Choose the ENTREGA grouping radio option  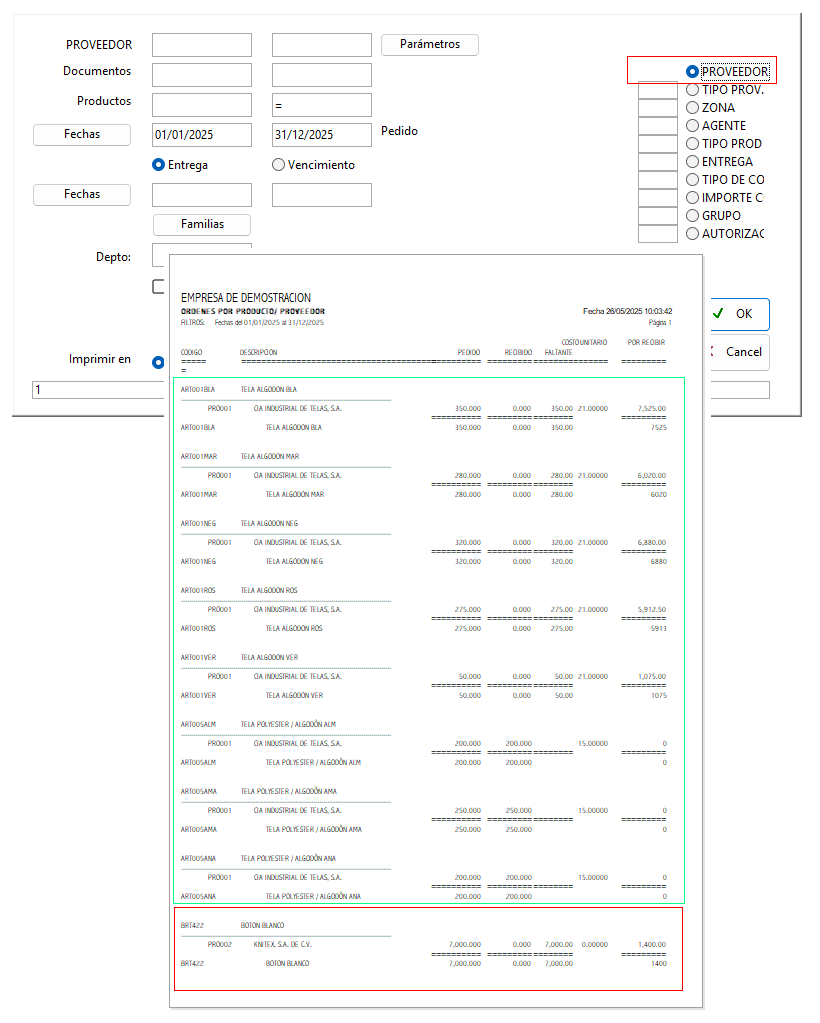tap(692, 161)
